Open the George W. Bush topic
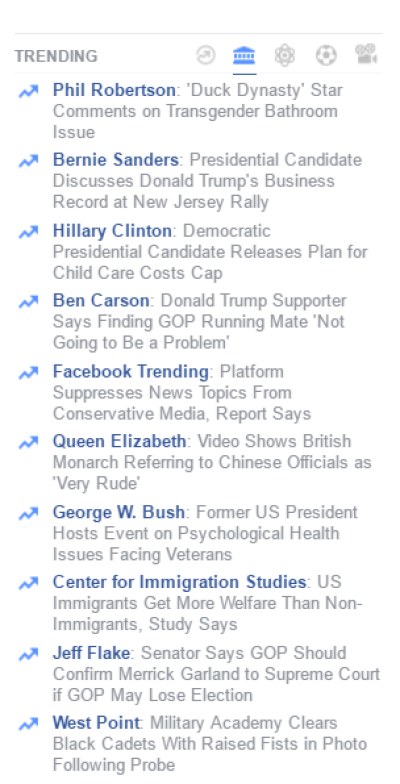 118,512
